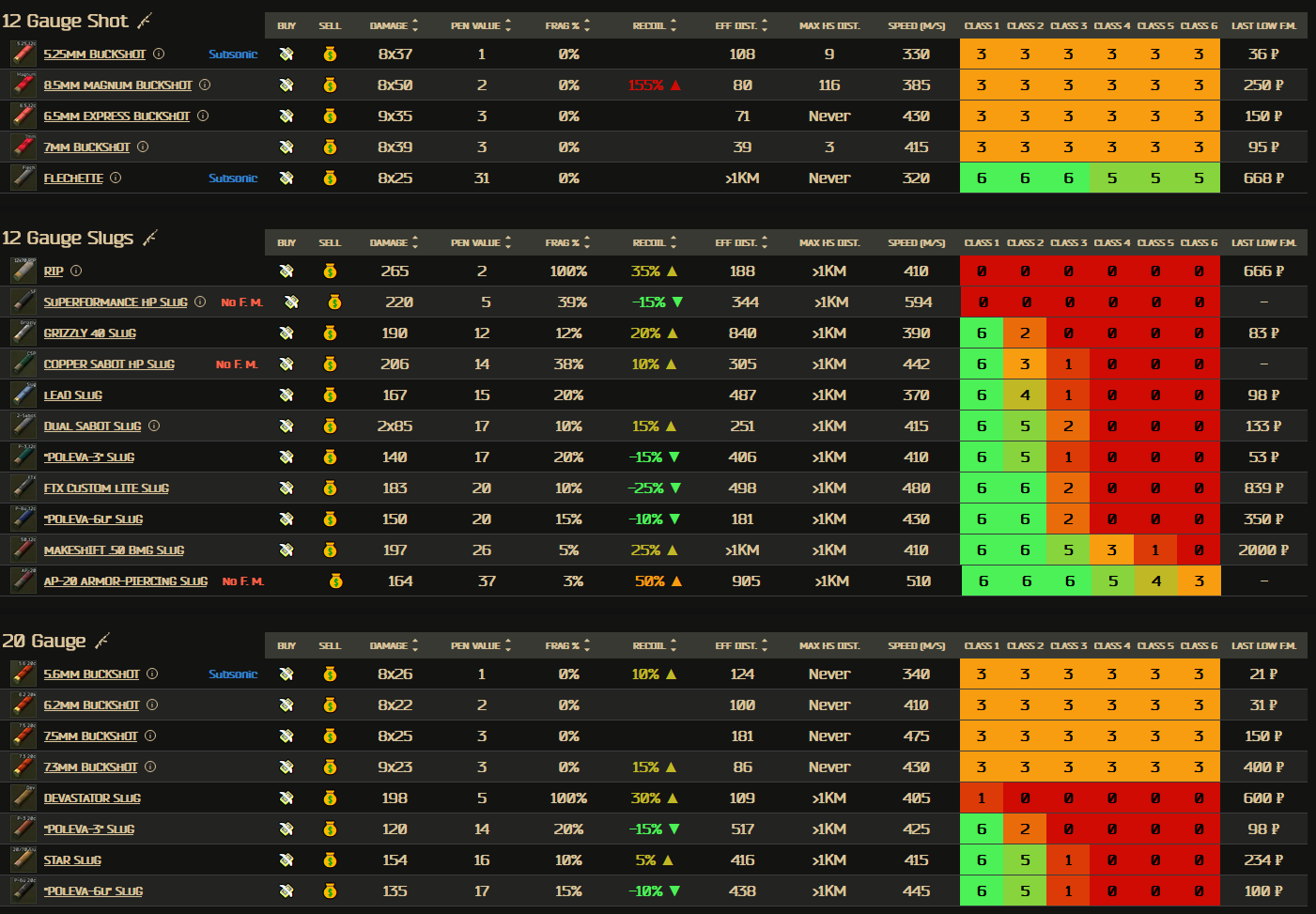1316x914 pixels.
Task: Click info icon next to Dual Sabot Slug
Action: pos(154,426)
